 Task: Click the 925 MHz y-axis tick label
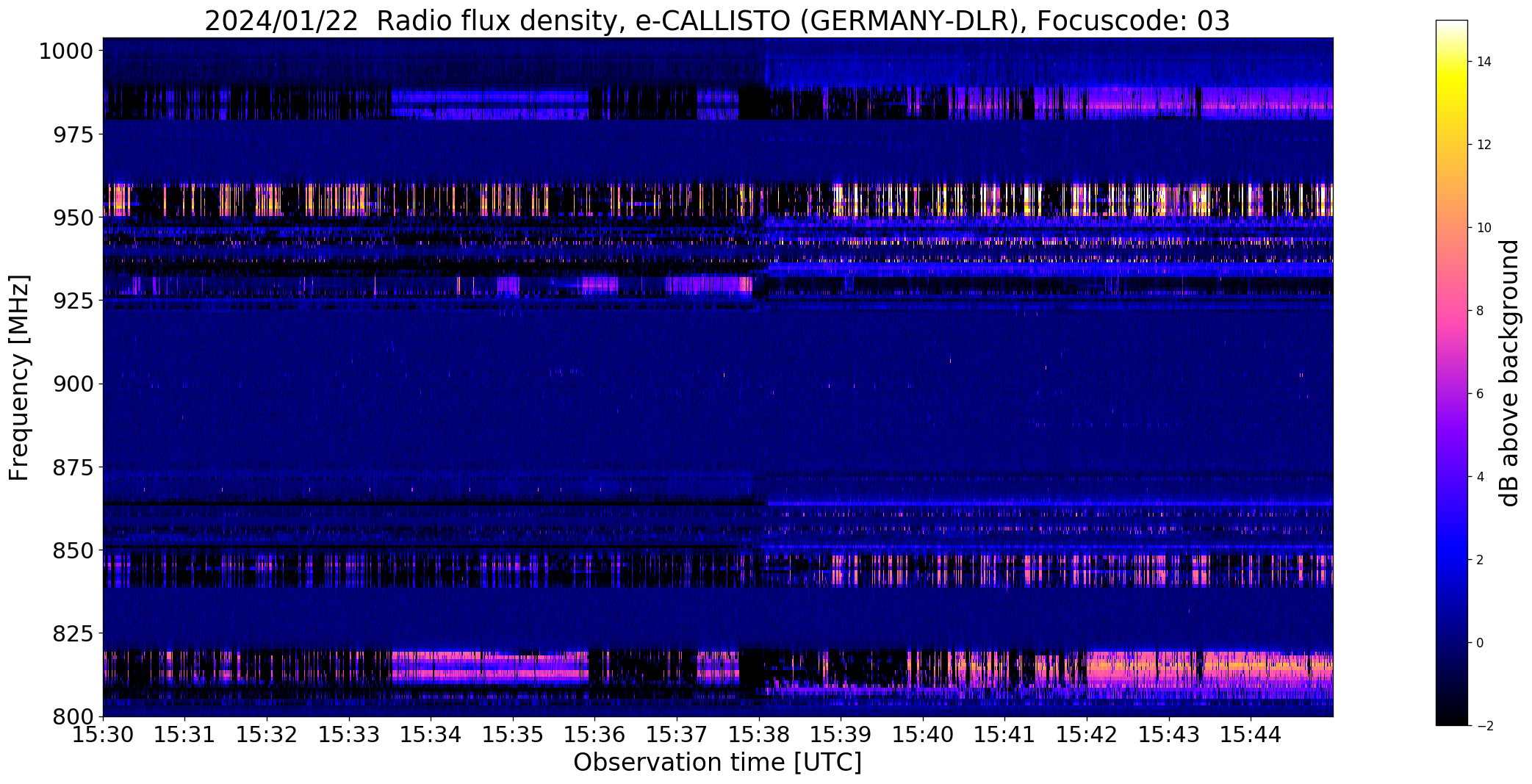coord(73,301)
